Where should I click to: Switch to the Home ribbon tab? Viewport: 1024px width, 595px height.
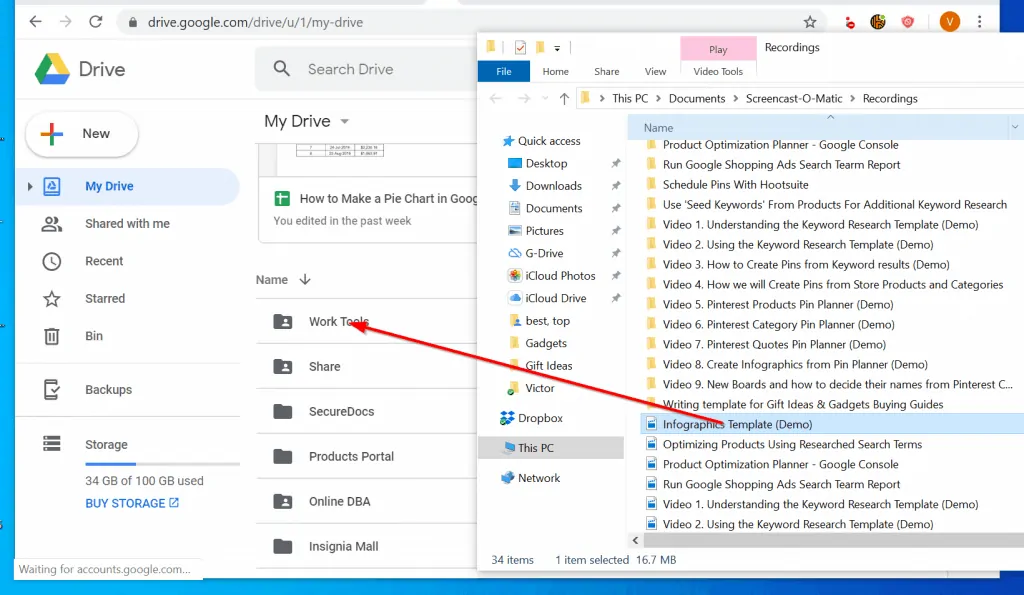pyautogui.click(x=555, y=71)
